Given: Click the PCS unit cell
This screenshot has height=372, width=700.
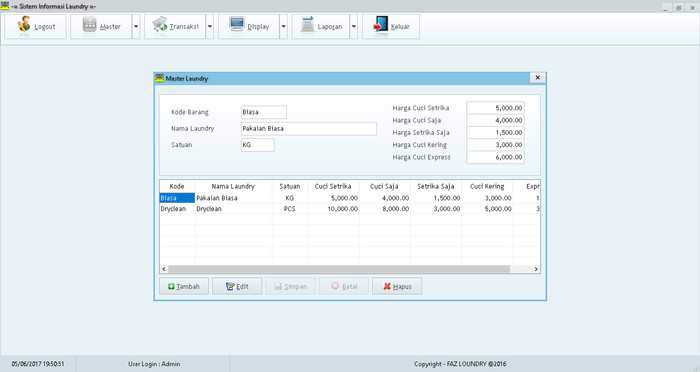Looking at the screenshot, I should click(x=290, y=209).
